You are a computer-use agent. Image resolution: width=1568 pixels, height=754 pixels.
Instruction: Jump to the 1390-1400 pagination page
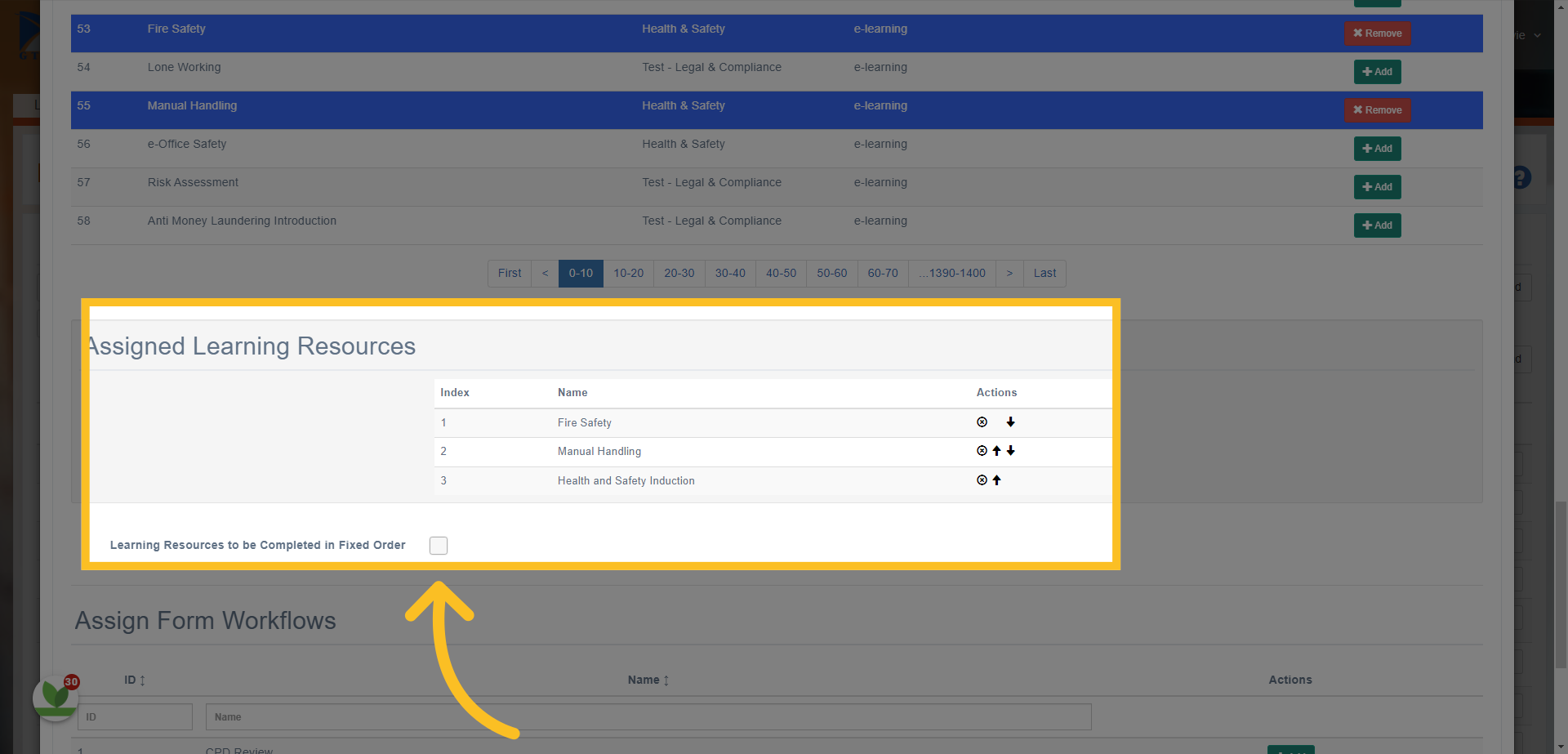click(x=952, y=274)
